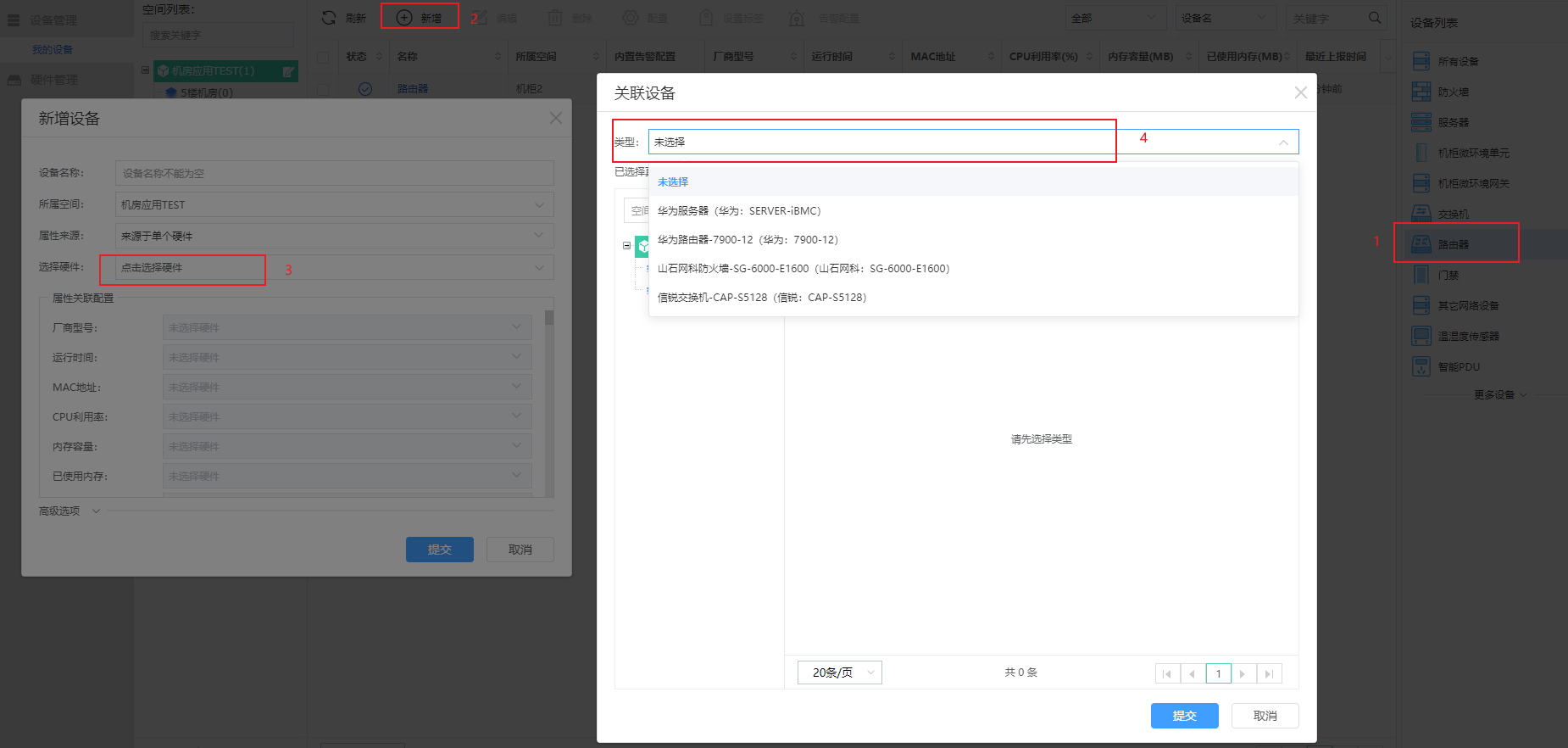The height and width of the screenshot is (748, 1568).
Task: Select the 防火墙 firewall icon
Action: tap(1421, 92)
